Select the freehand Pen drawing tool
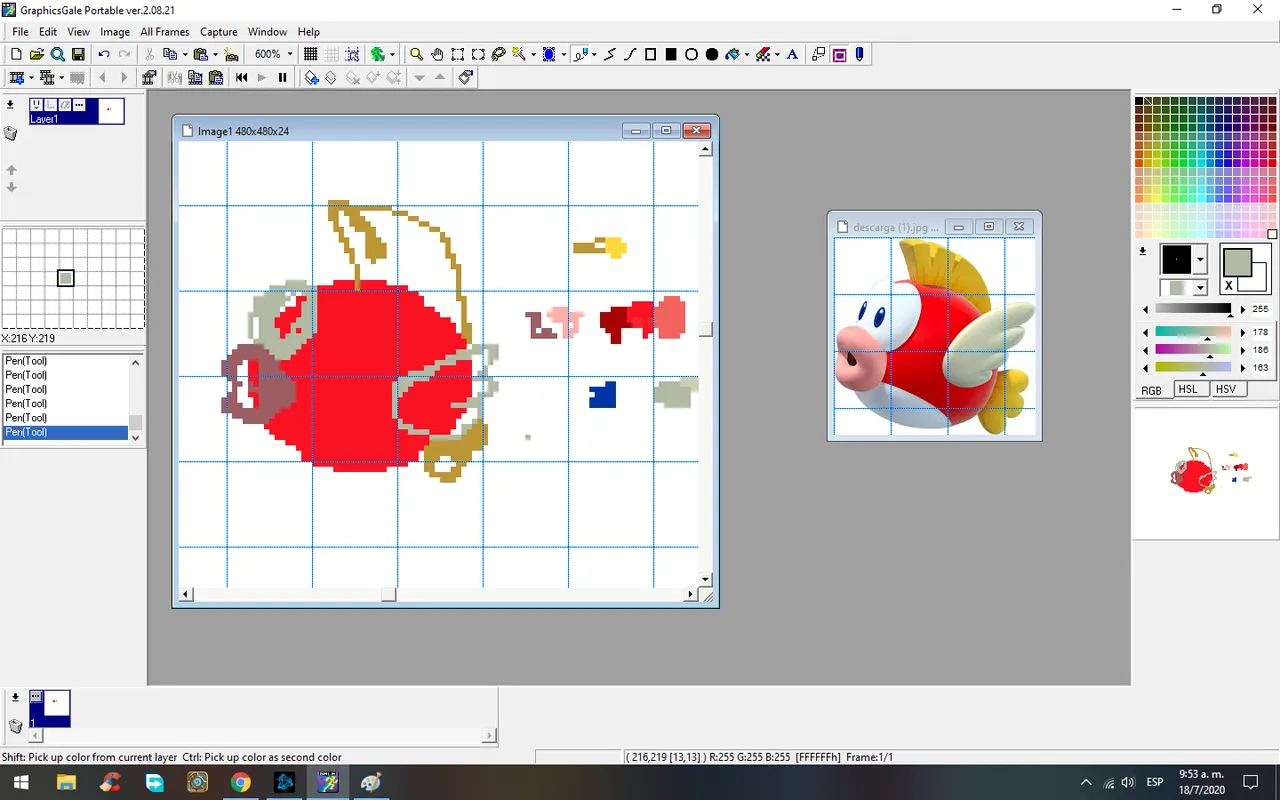This screenshot has height=800, width=1280. 581,54
